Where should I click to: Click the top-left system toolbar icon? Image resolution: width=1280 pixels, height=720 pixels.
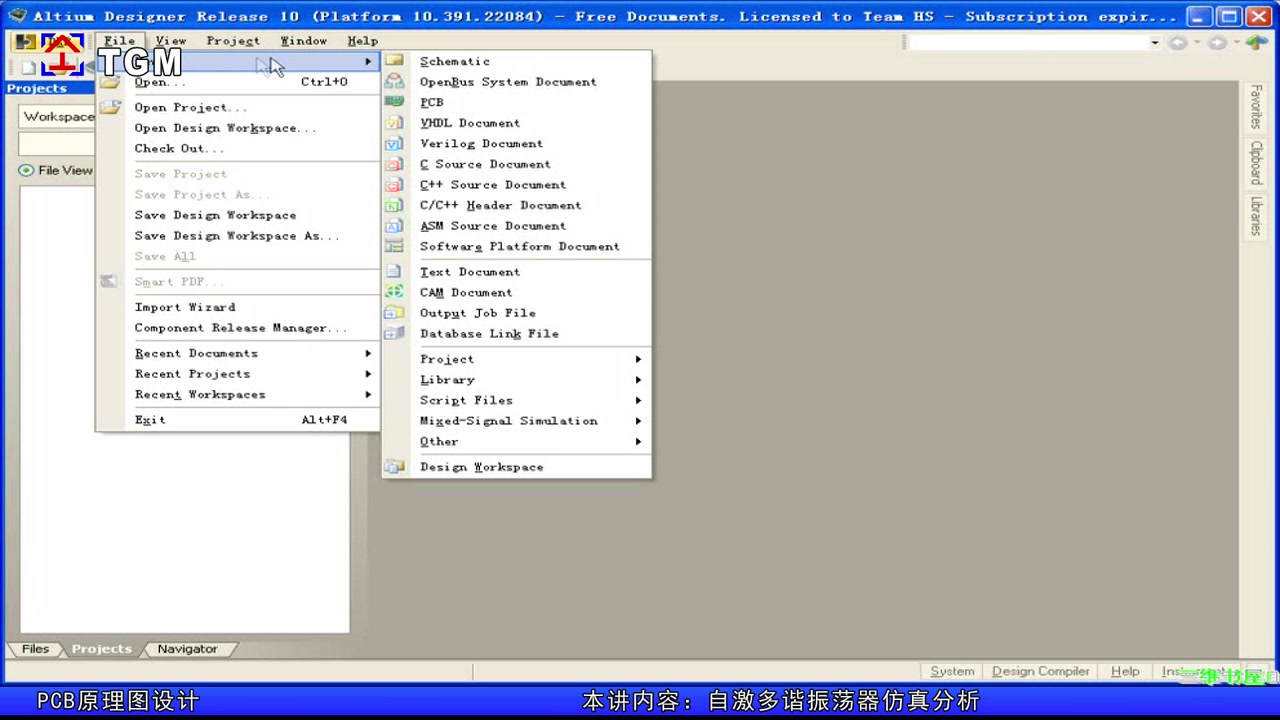click(x=26, y=41)
